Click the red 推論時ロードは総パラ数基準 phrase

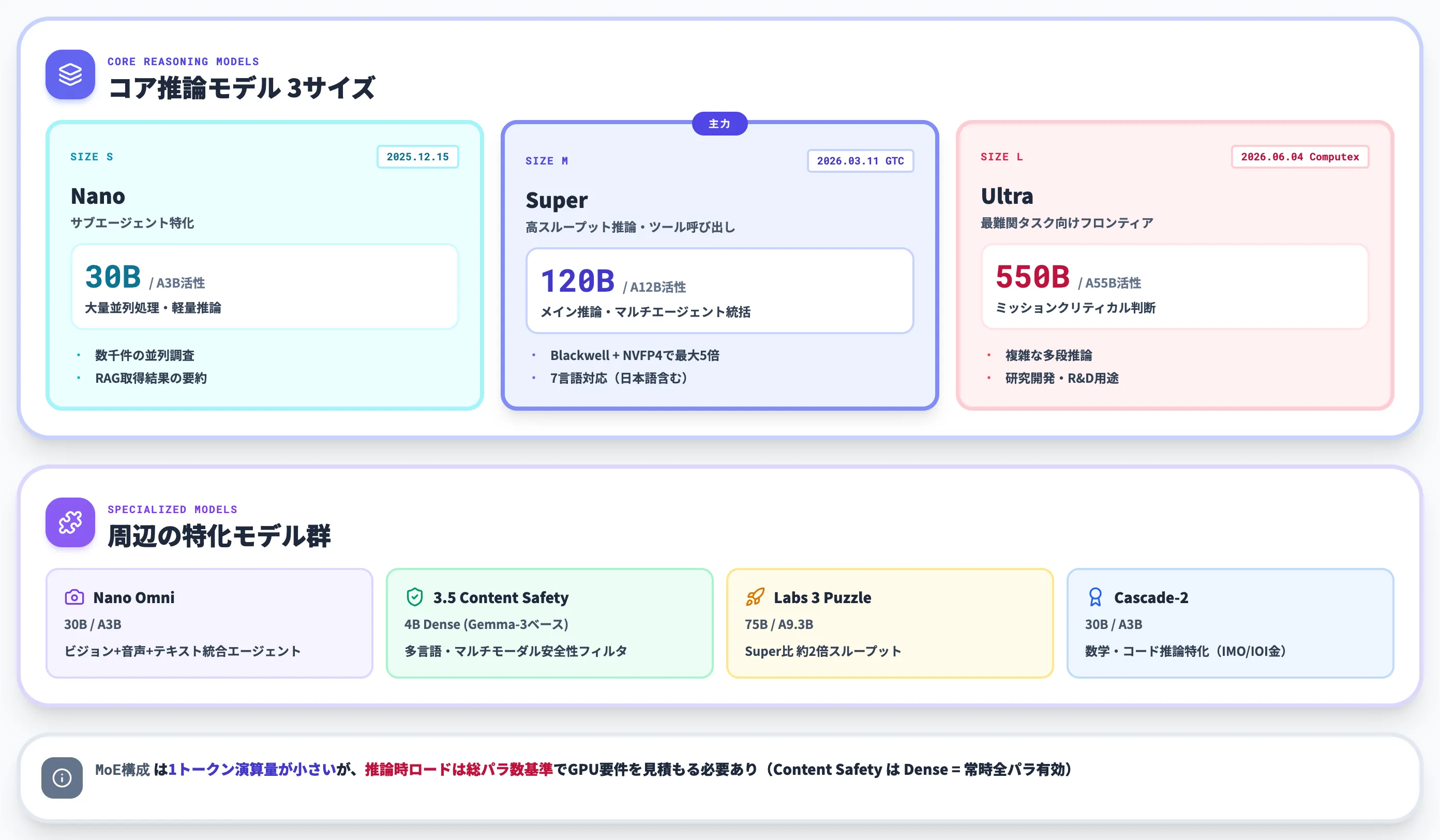(x=459, y=770)
